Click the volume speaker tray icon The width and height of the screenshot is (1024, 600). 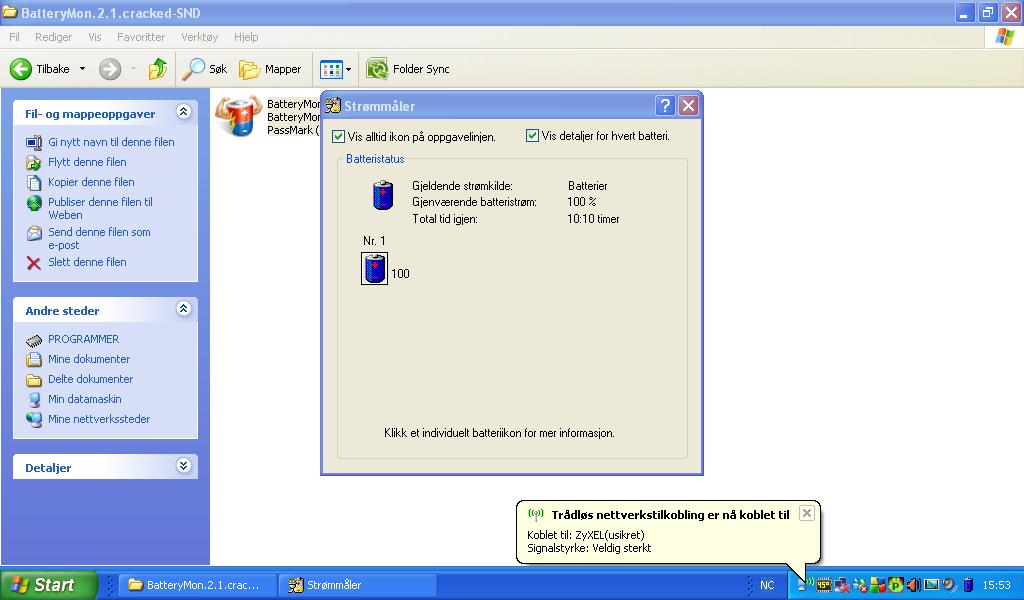913,585
